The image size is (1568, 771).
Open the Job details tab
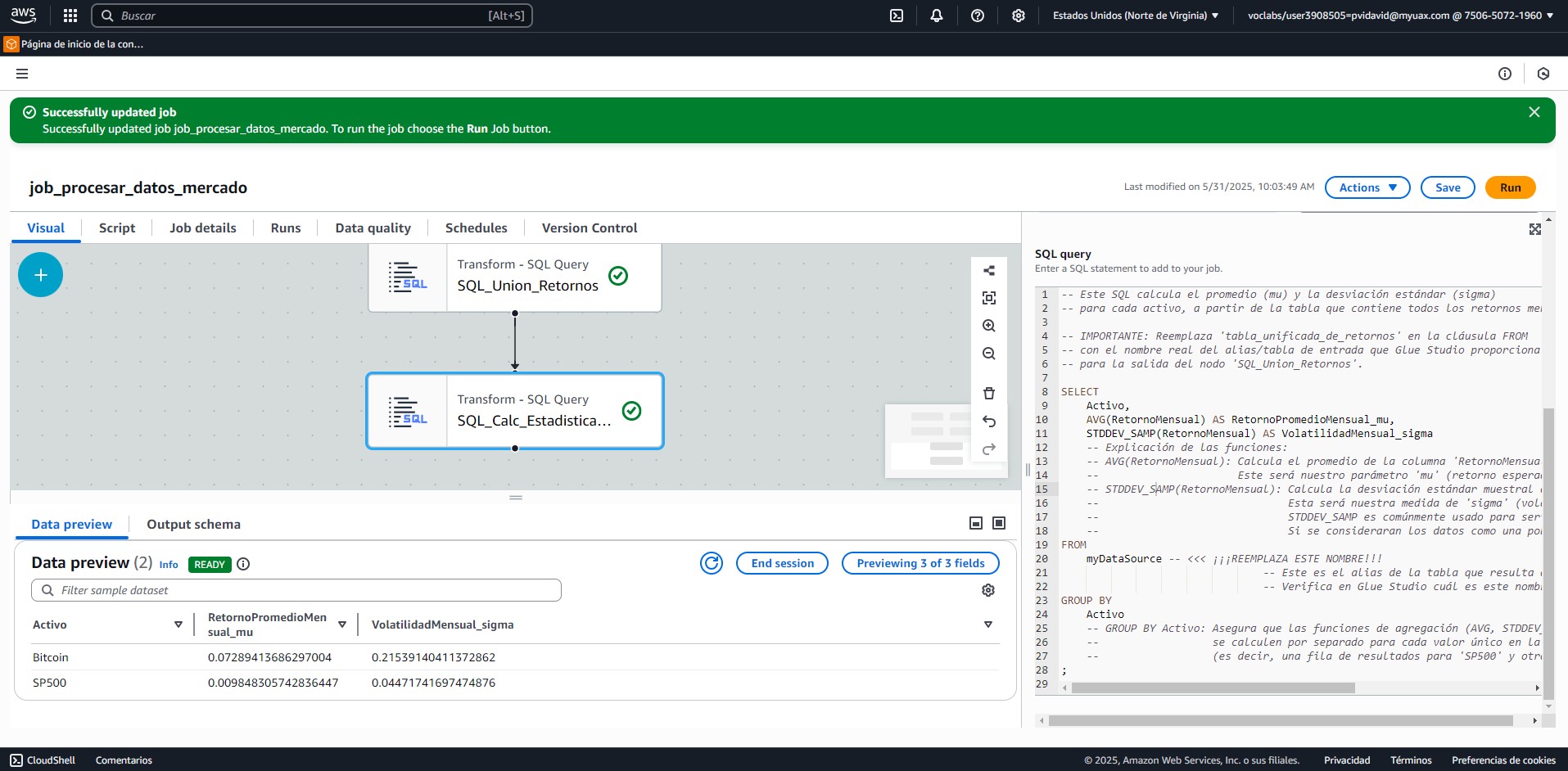[203, 228]
